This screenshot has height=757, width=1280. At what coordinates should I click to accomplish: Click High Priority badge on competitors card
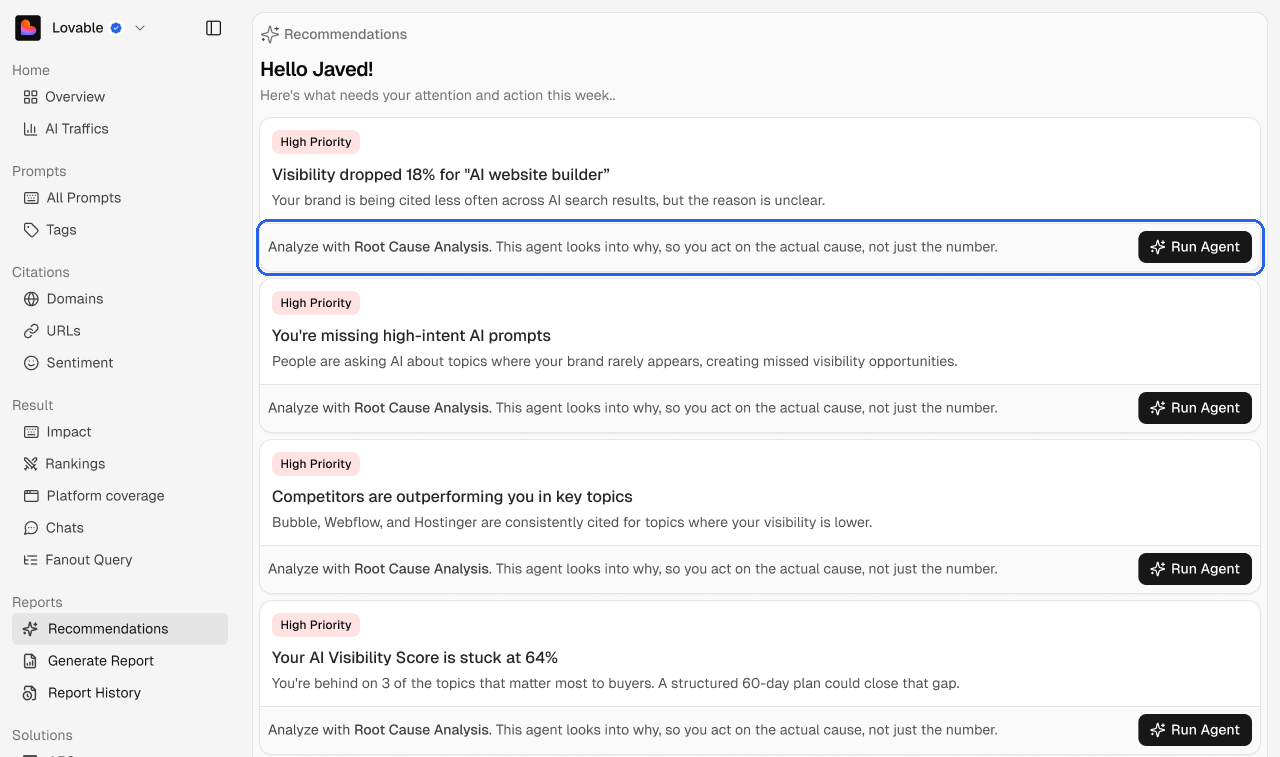[x=316, y=464]
